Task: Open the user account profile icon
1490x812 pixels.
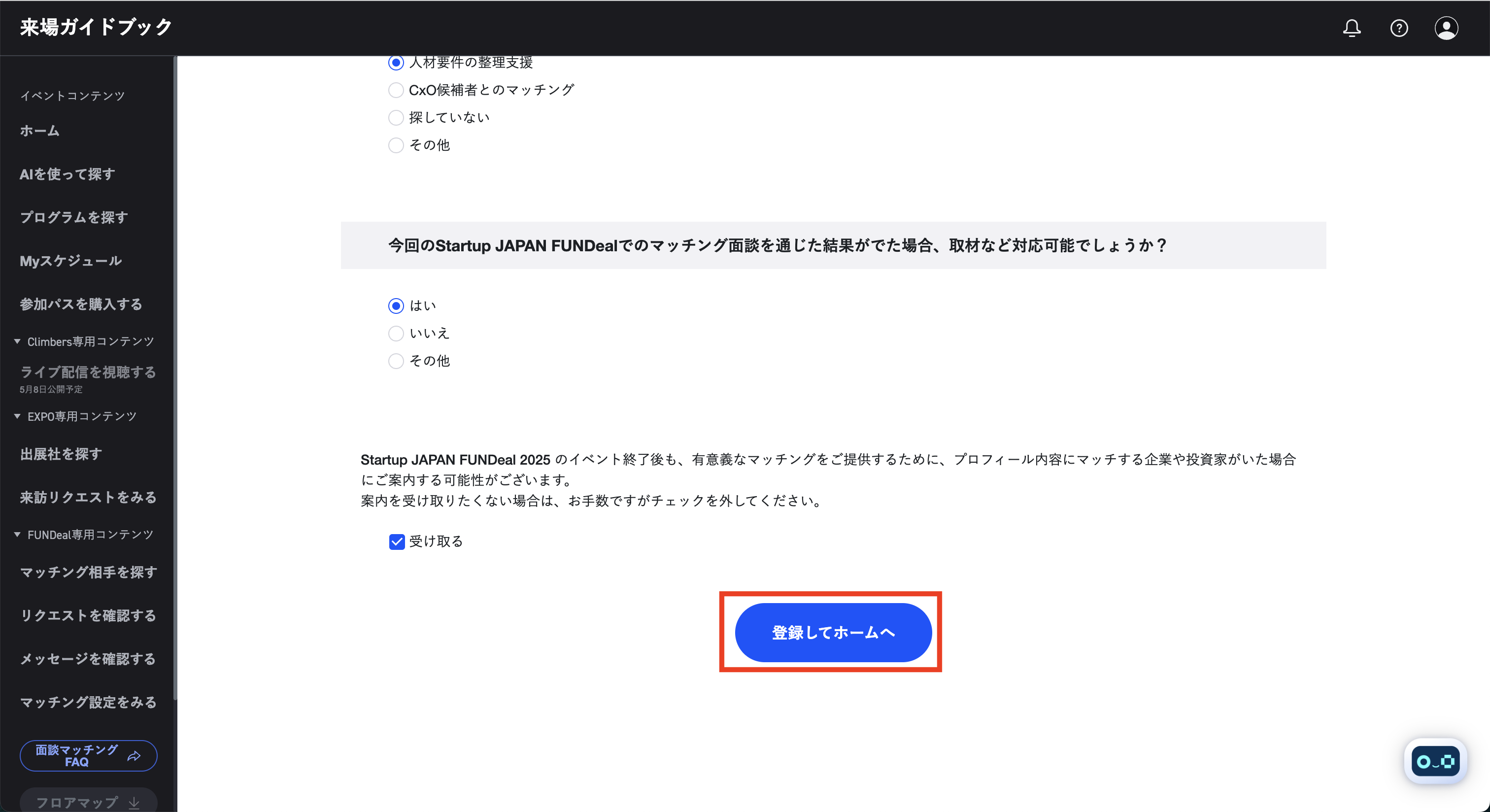Action: click(x=1446, y=28)
